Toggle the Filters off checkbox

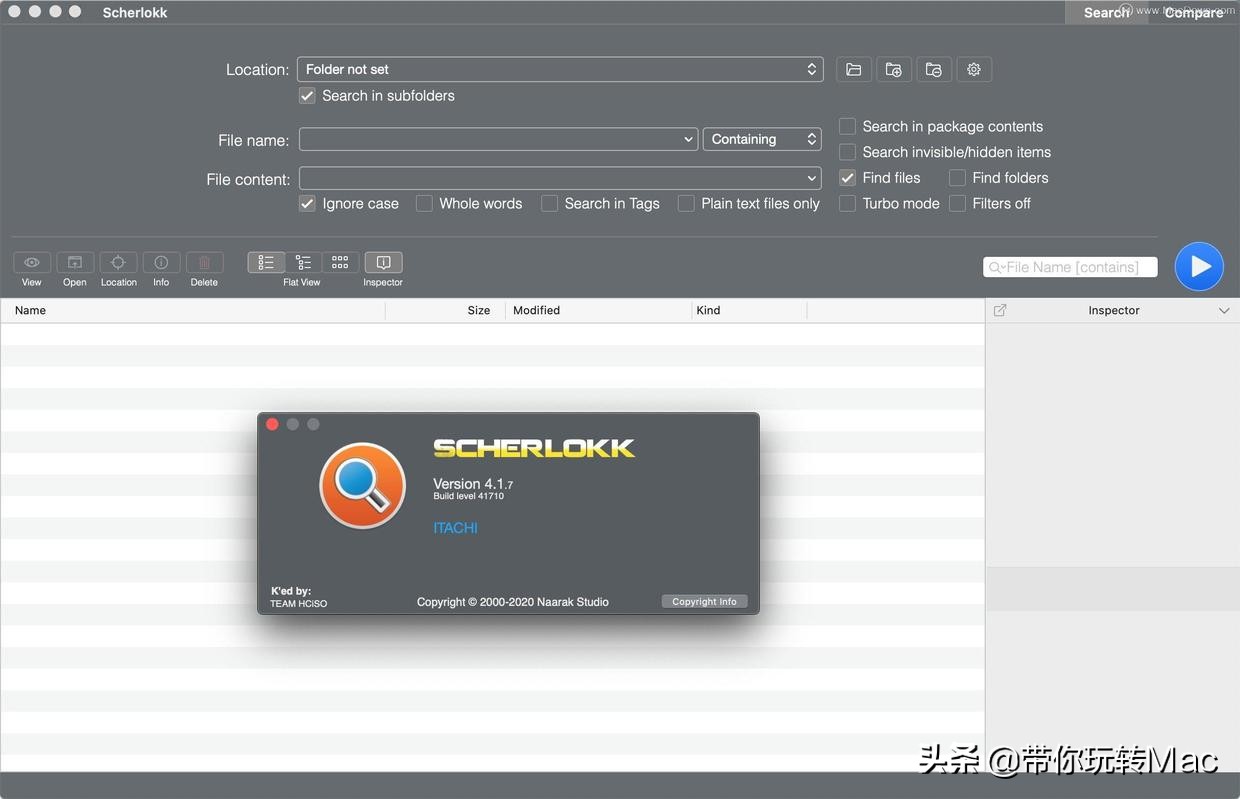click(957, 203)
